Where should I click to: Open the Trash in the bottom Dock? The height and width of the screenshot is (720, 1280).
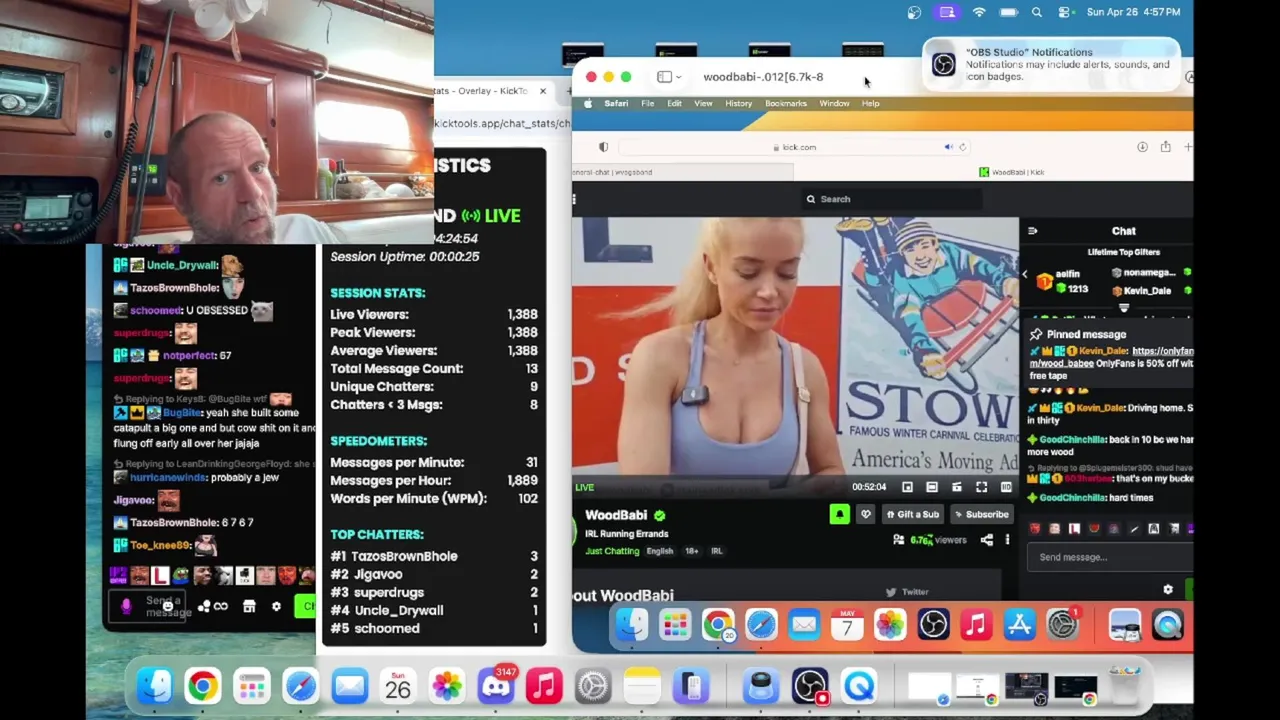click(x=1125, y=686)
